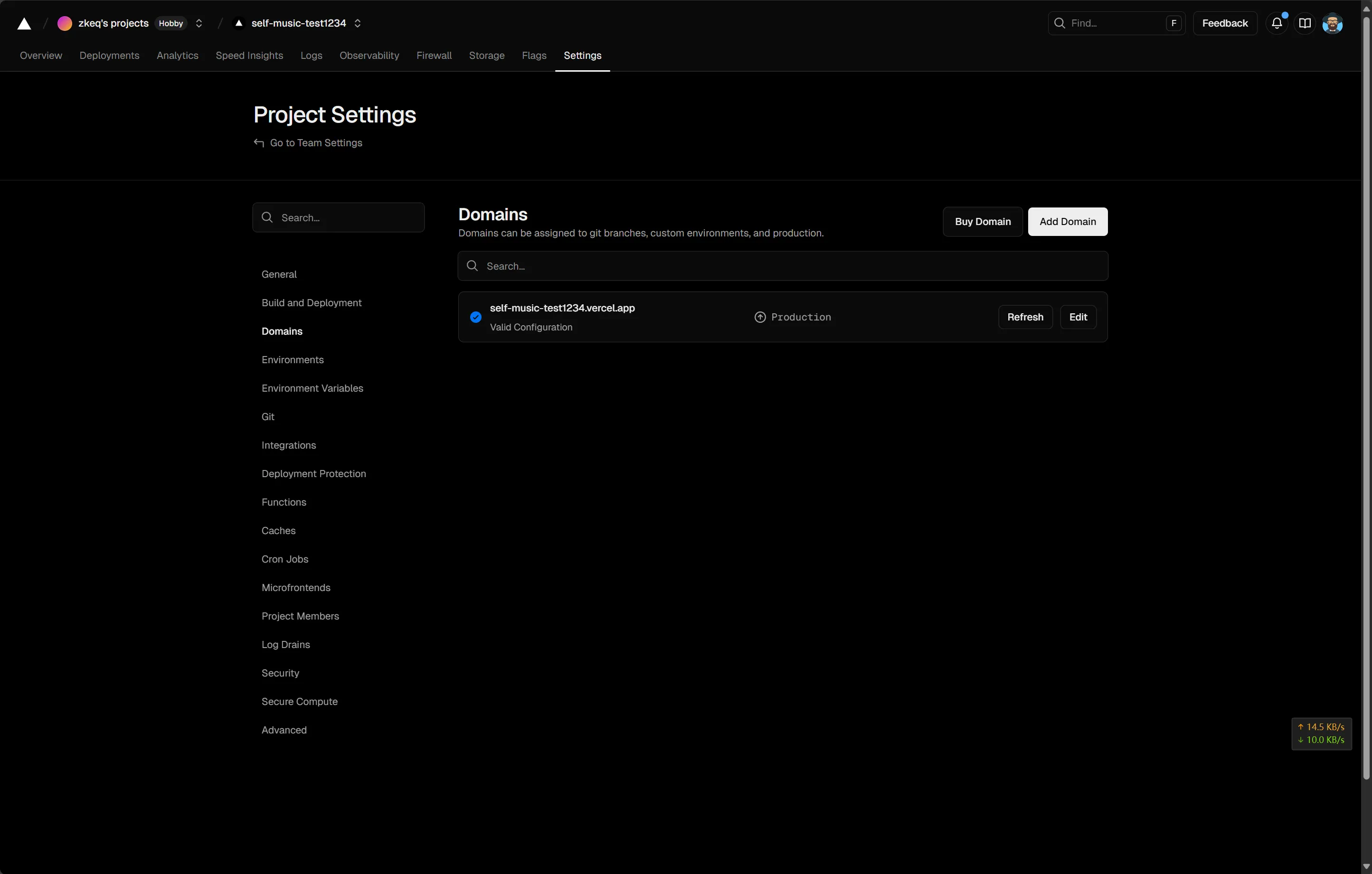Switch to the Overview tab

[x=41, y=55]
